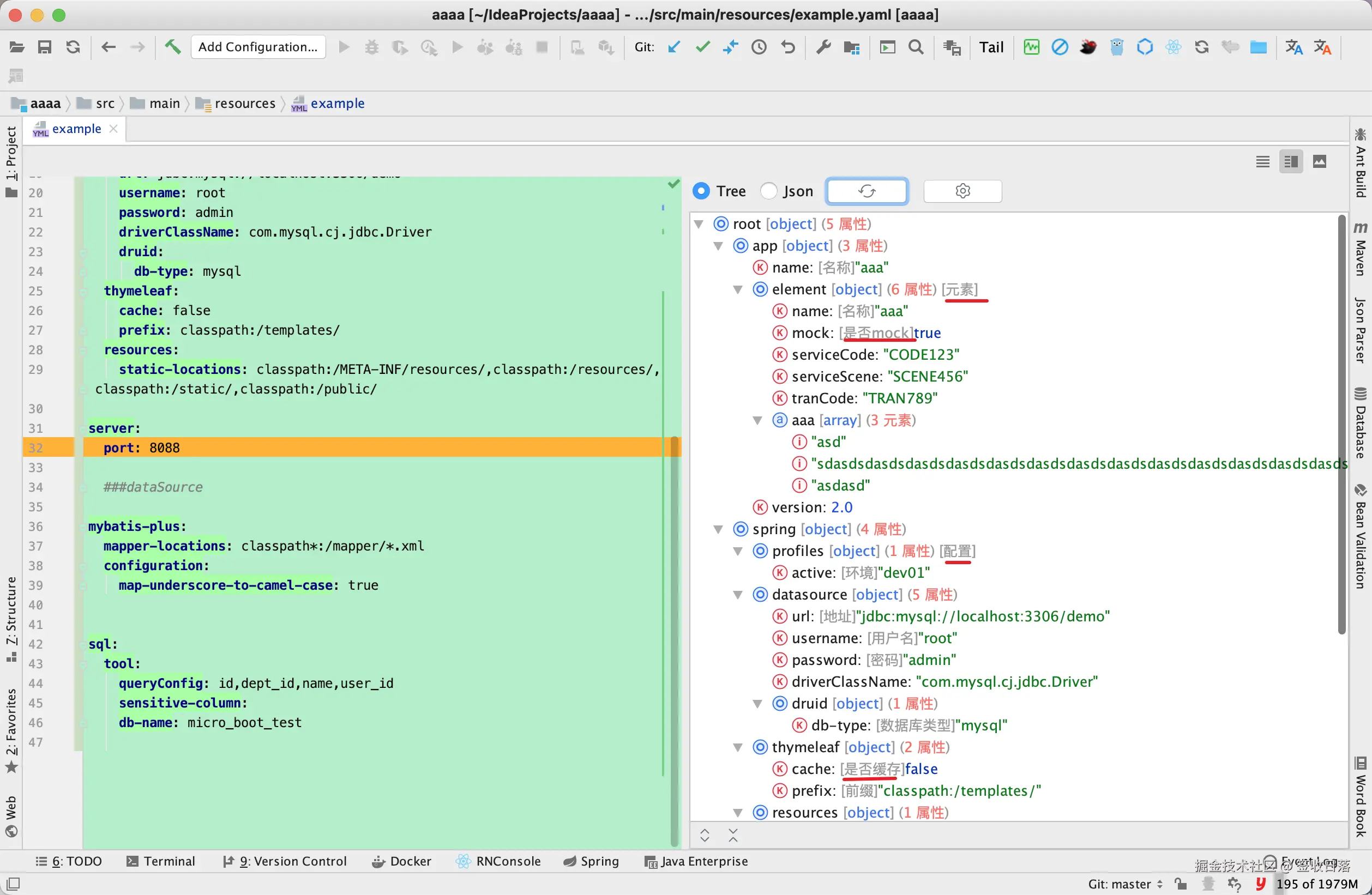Switch to image view mode in the tree panel
Viewport: 1372px width, 895px height.
[x=1320, y=161]
